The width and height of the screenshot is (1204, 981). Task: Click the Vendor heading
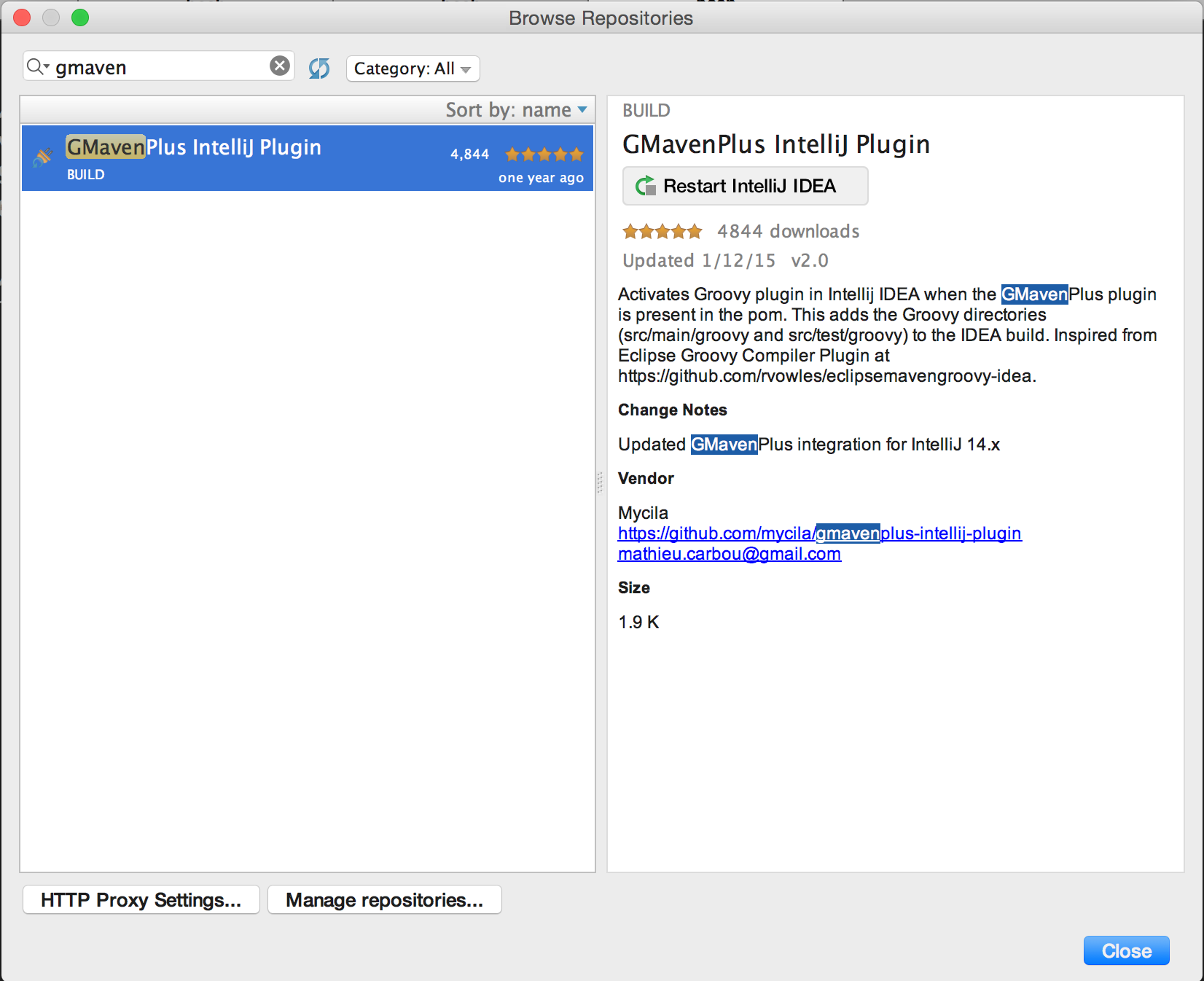click(646, 479)
